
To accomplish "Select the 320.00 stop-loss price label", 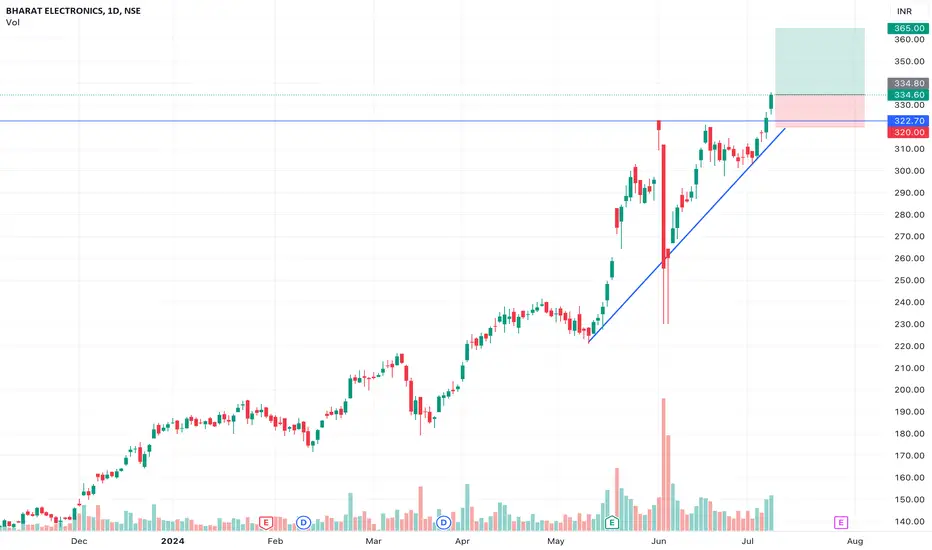I will coord(908,132).
